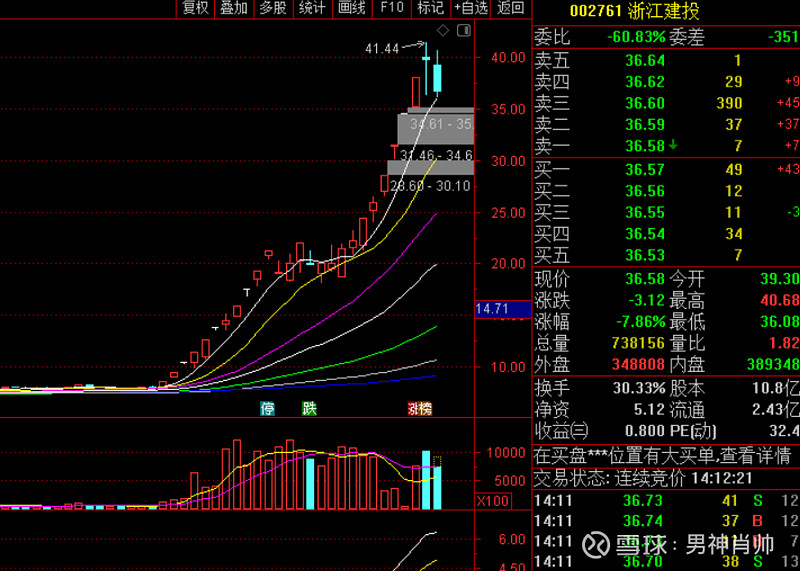Click the 40.00 price axis label

click(x=508, y=58)
